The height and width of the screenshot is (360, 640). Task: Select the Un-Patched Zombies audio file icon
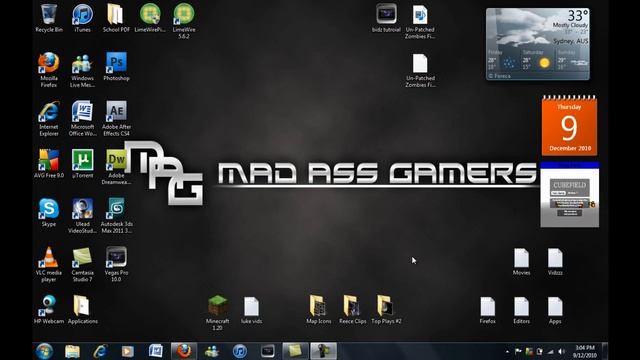[420, 21]
